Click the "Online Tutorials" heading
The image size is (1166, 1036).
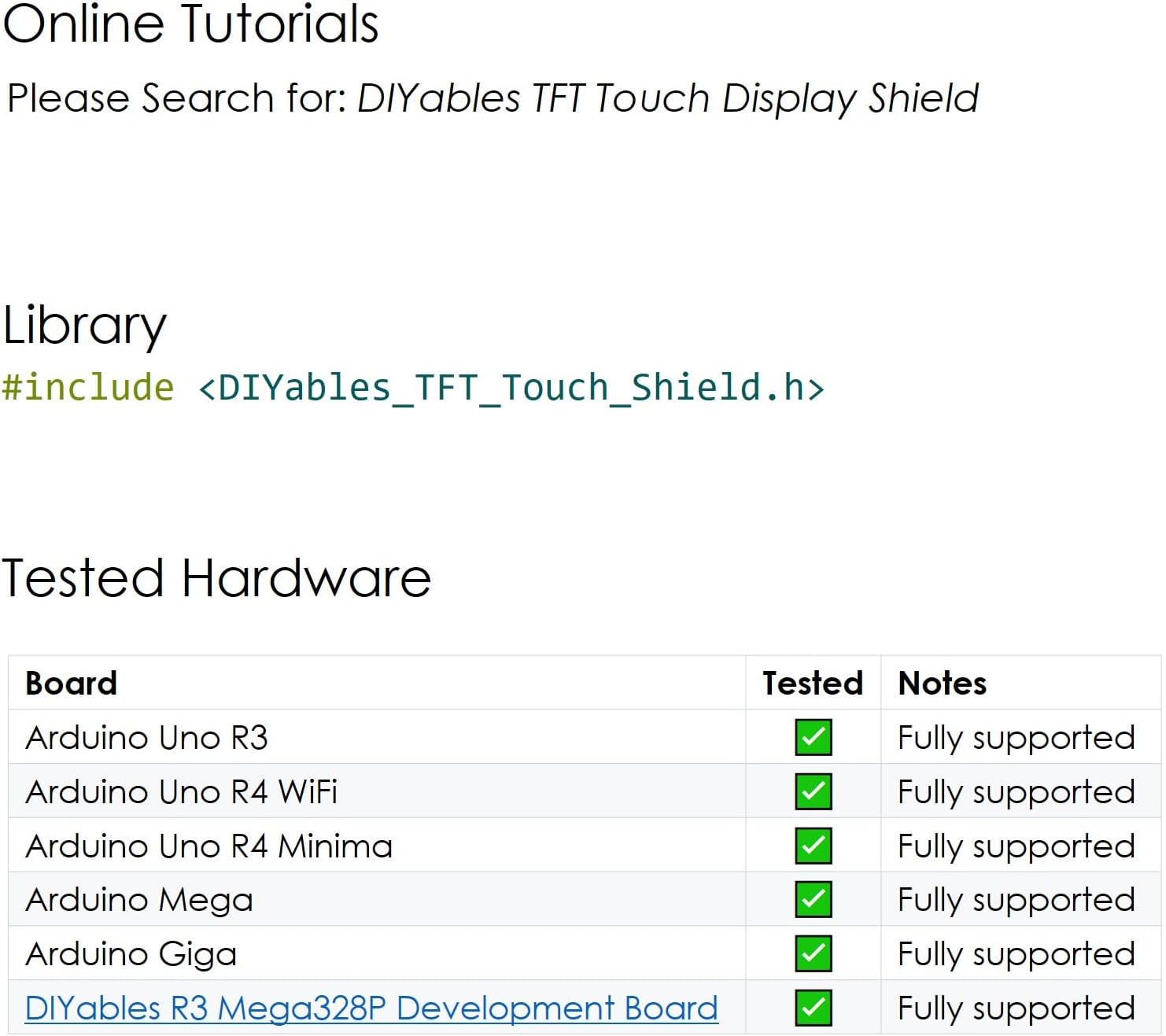(x=191, y=24)
